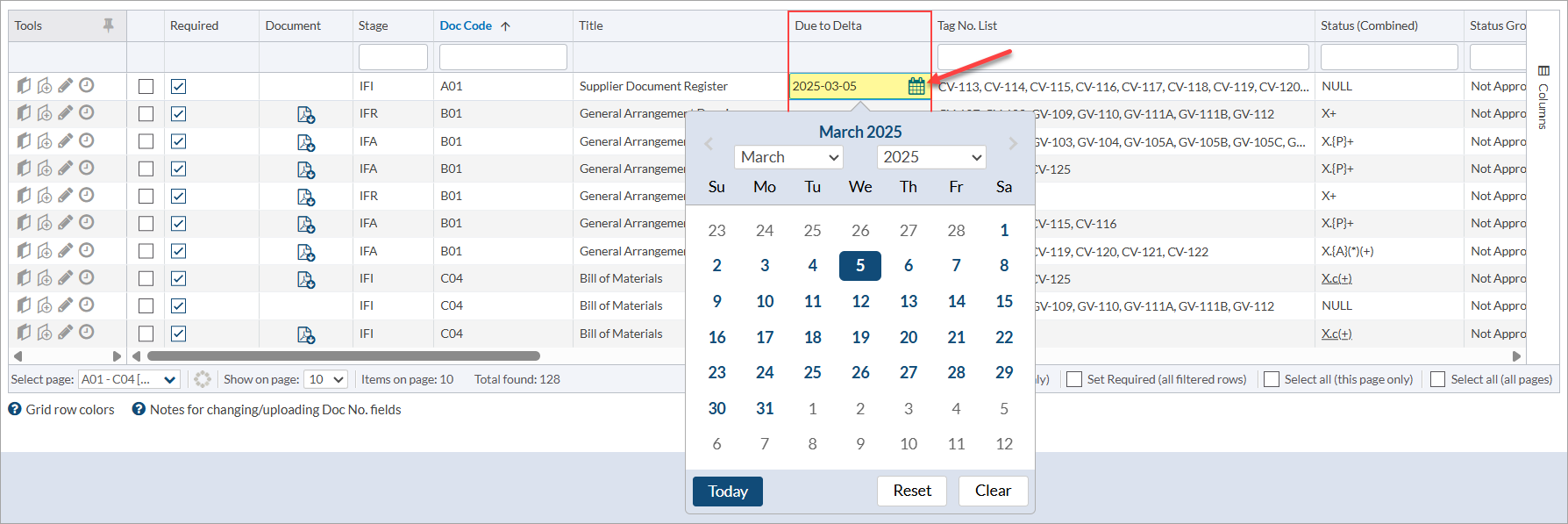This screenshot has height=524, width=1568.
Task: Open the Select page dropdown
Action: click(x=129, y=379)
